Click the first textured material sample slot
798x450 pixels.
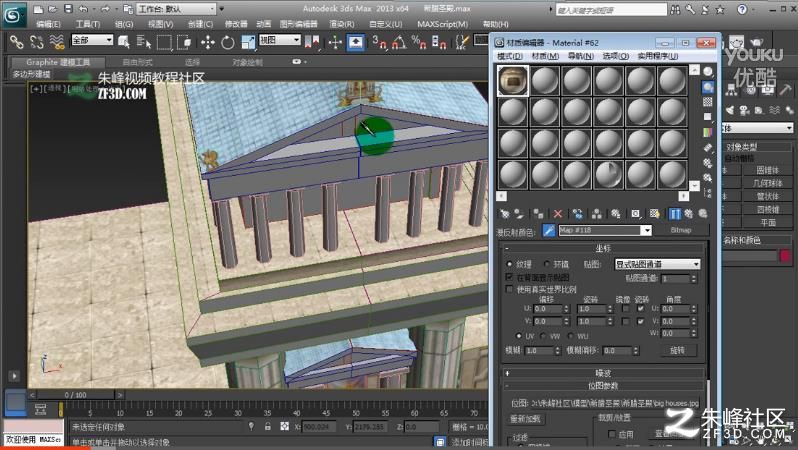coord(512,80)
